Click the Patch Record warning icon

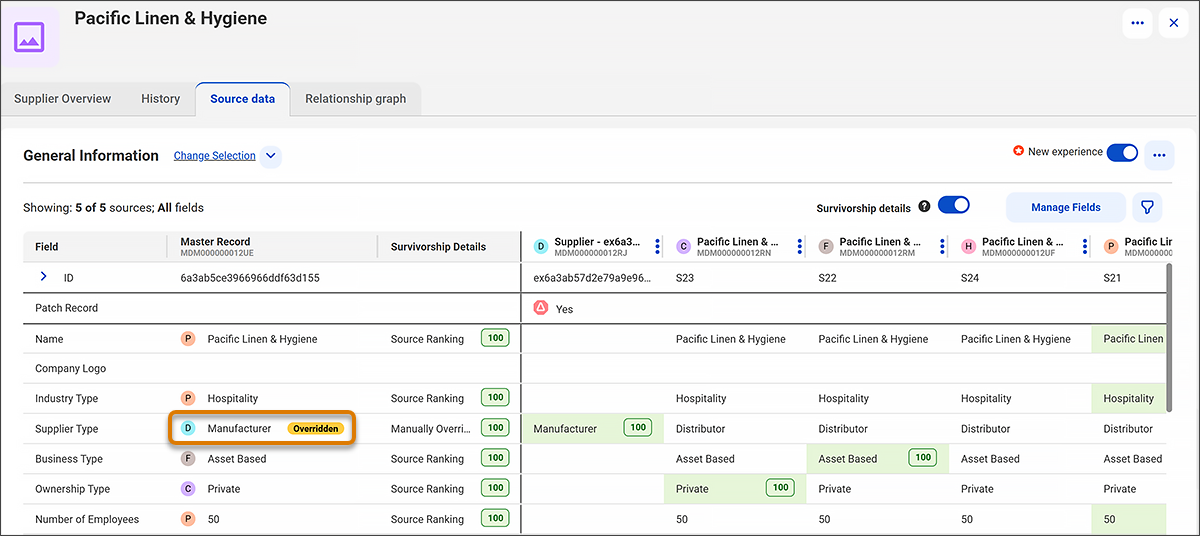pos(541,308)
